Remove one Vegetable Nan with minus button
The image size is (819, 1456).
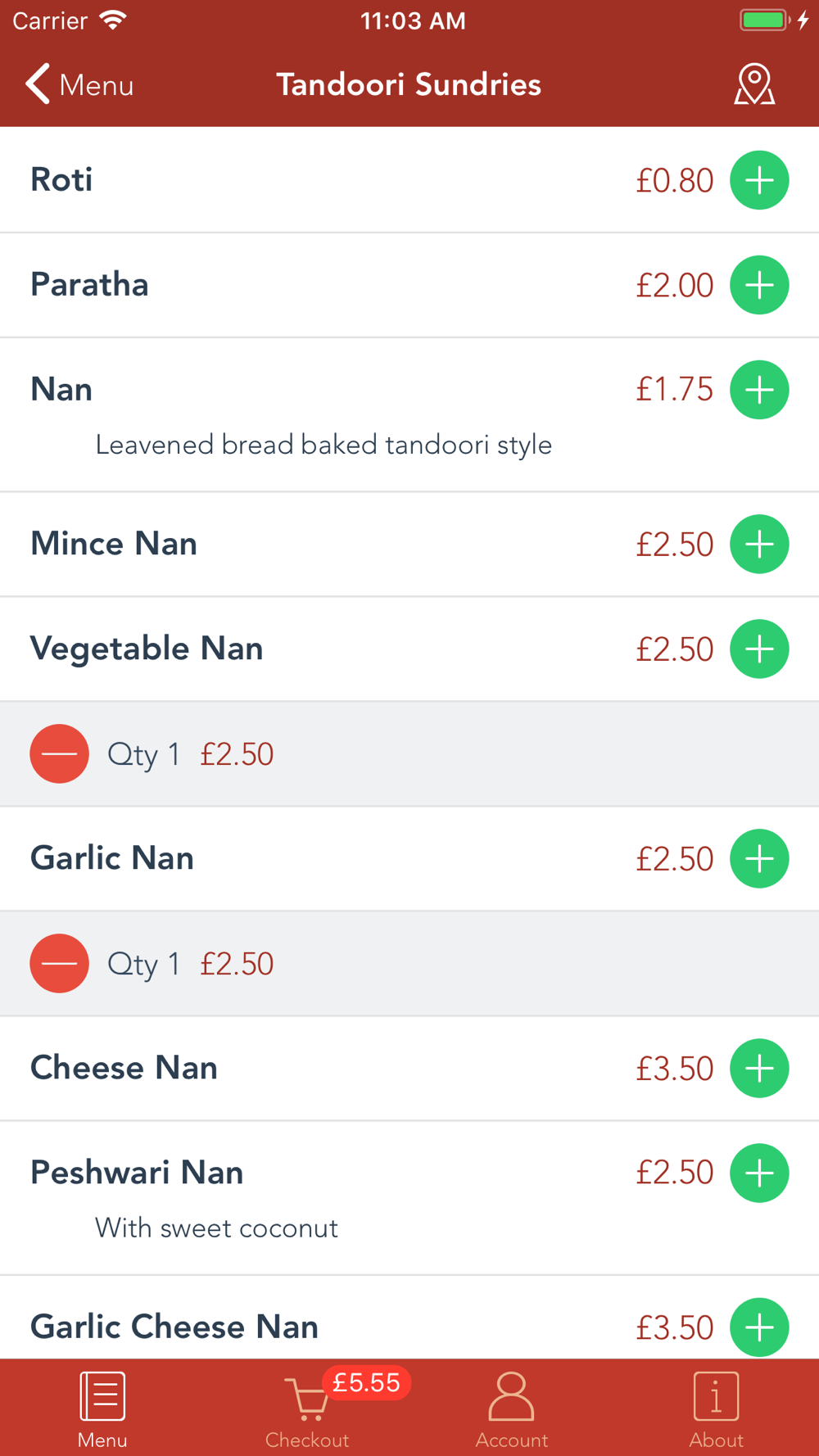[x=60, y=753]
